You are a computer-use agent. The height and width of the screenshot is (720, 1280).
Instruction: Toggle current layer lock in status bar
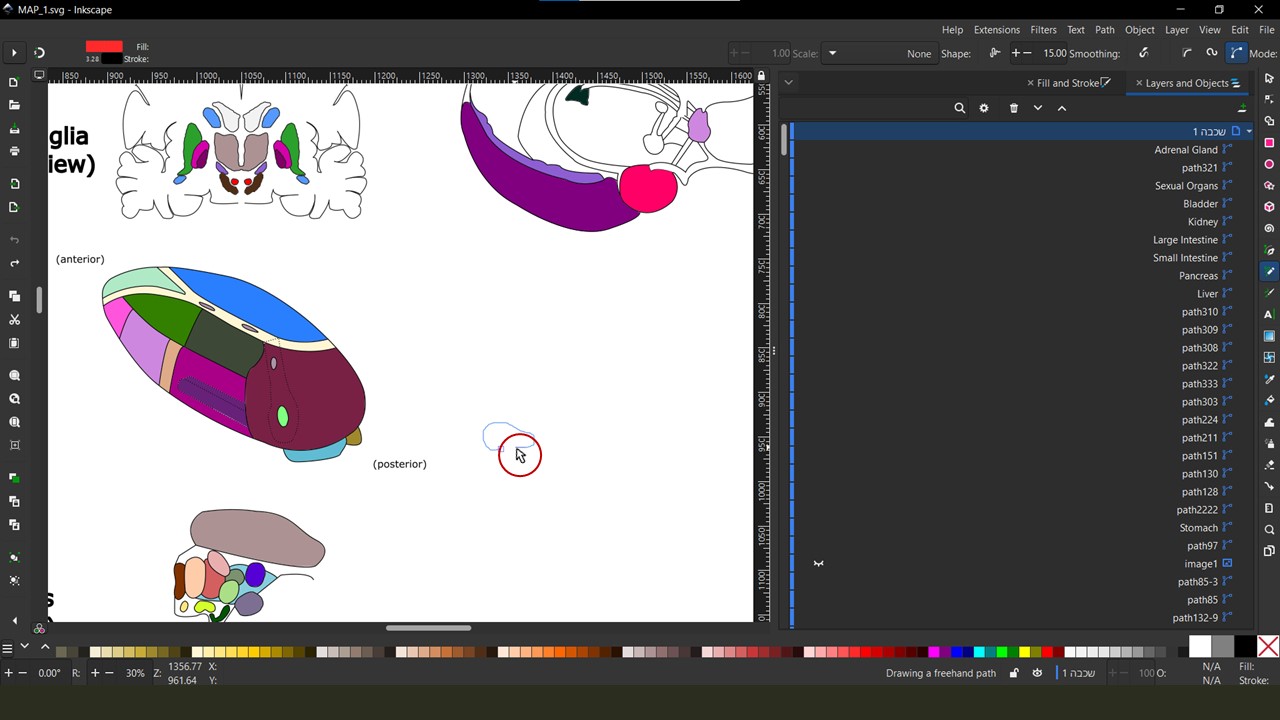point(1013,673)
